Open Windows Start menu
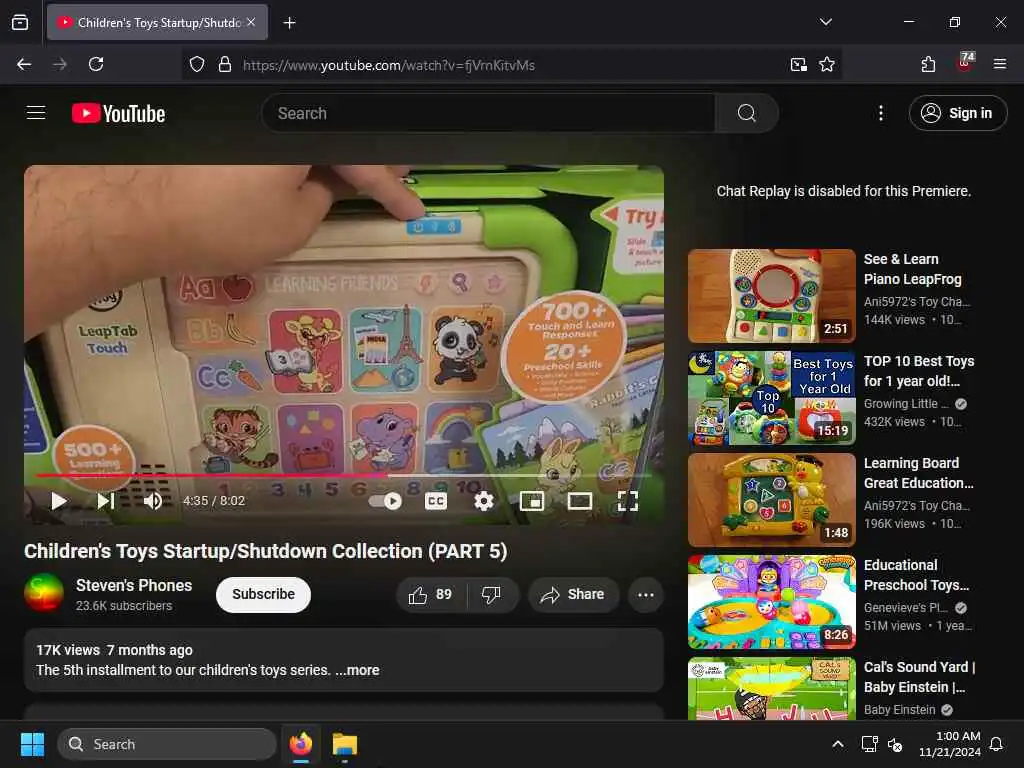Screen dimensions: 1024x768 coord(32,744)
